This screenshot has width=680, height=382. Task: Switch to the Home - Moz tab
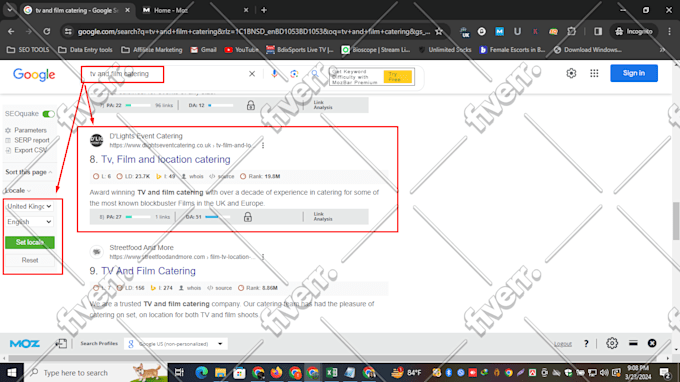click(196, 10)
